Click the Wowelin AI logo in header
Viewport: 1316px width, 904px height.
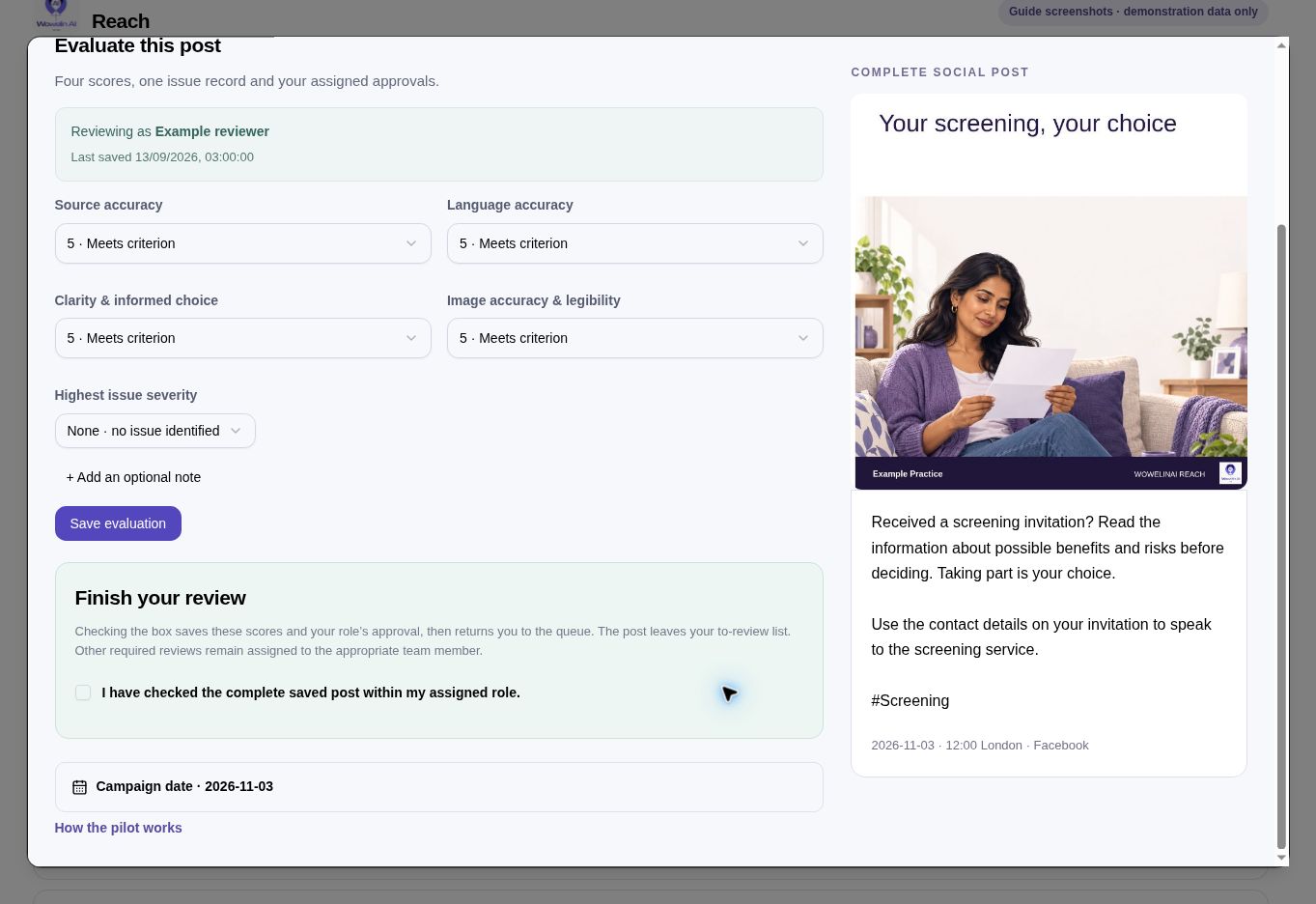tap(56, 14)
